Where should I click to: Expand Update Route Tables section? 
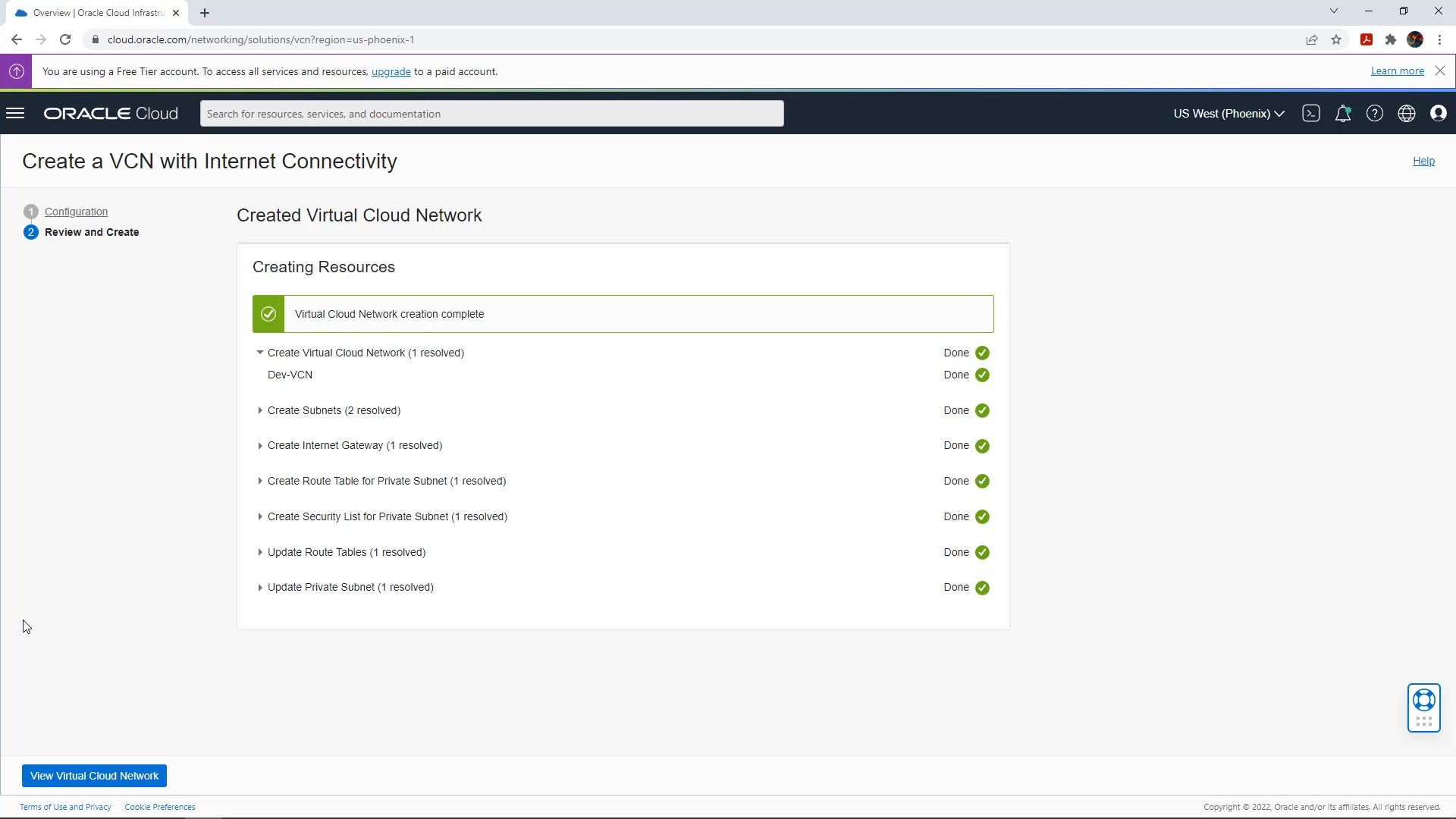coord(260,552)
